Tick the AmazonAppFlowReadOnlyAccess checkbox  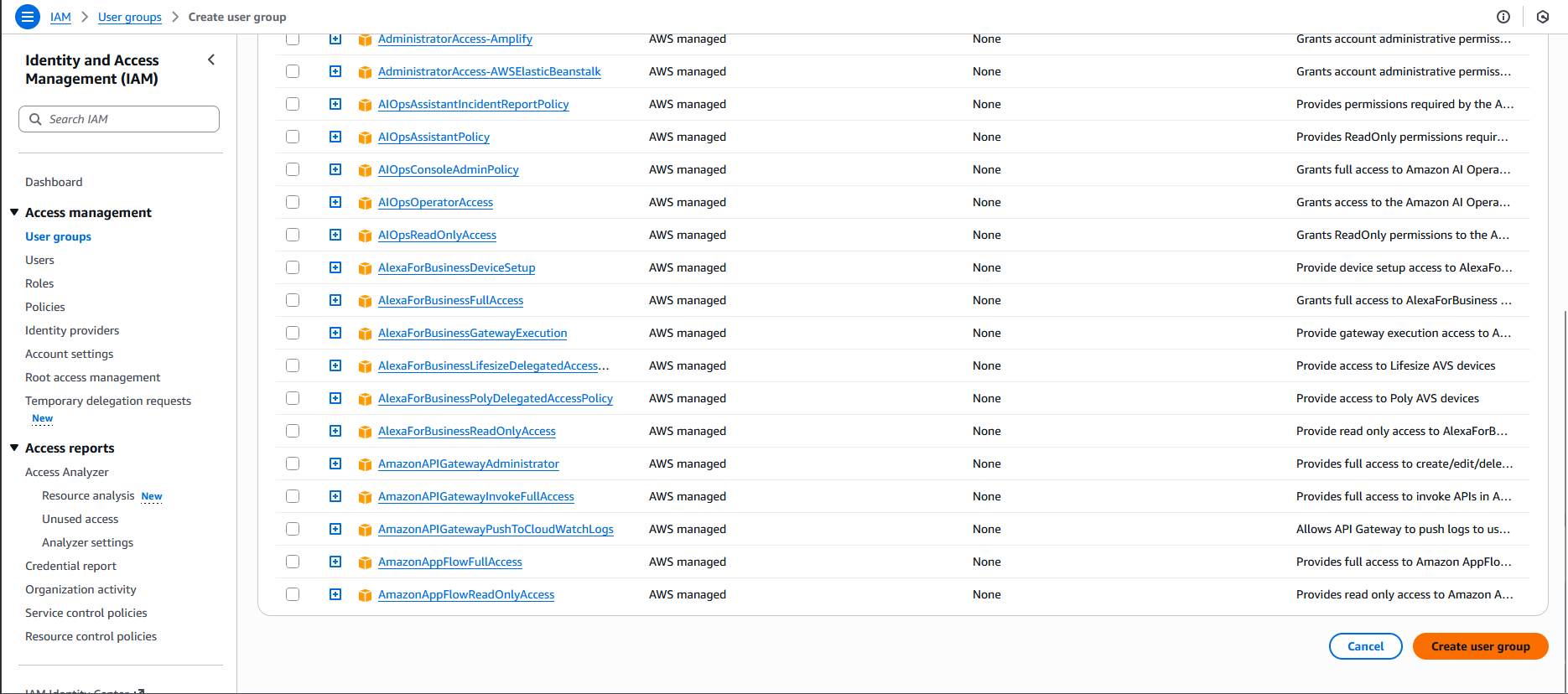point(293,594)
